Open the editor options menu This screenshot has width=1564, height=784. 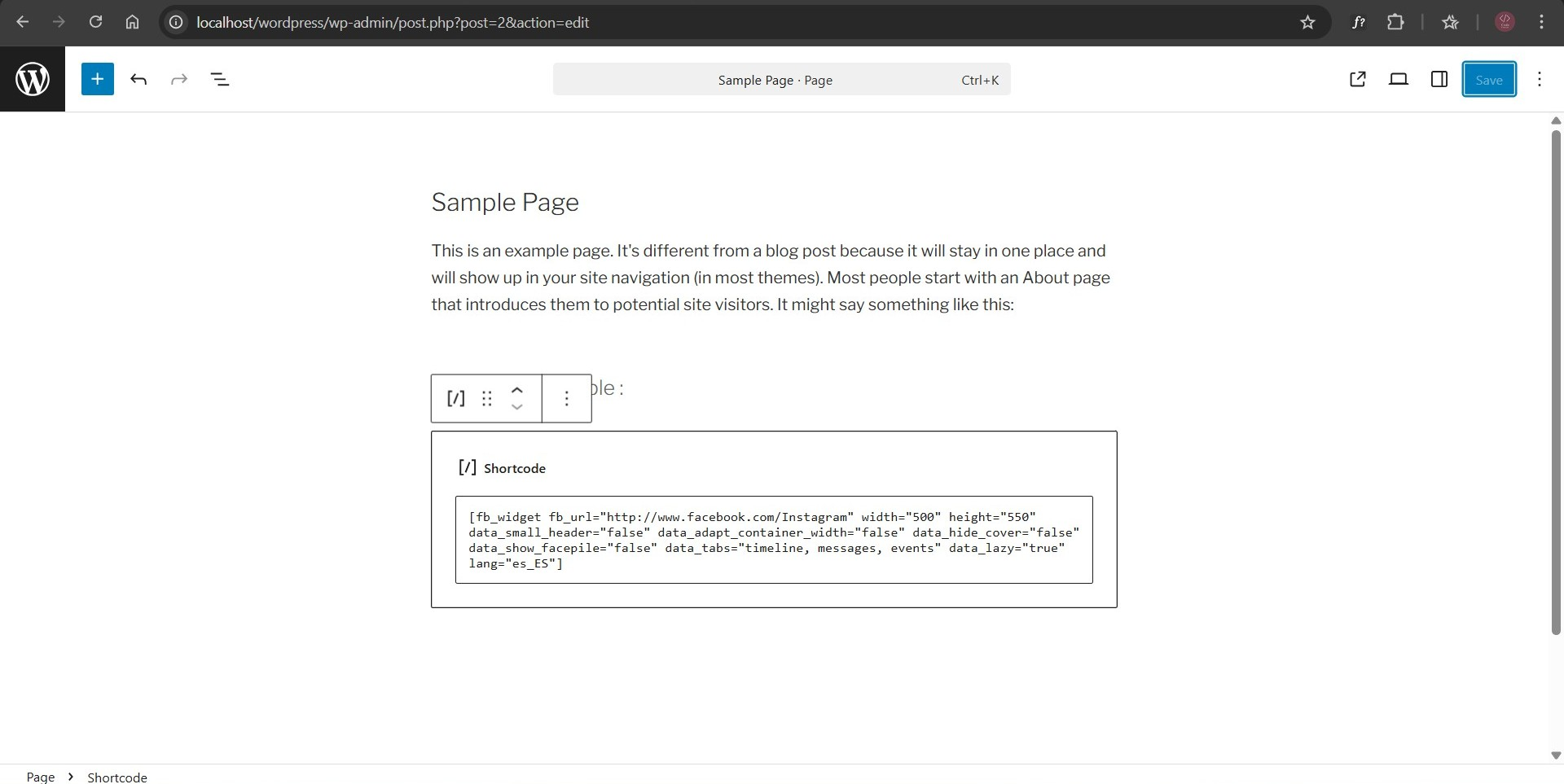[x=1540, y=79]
